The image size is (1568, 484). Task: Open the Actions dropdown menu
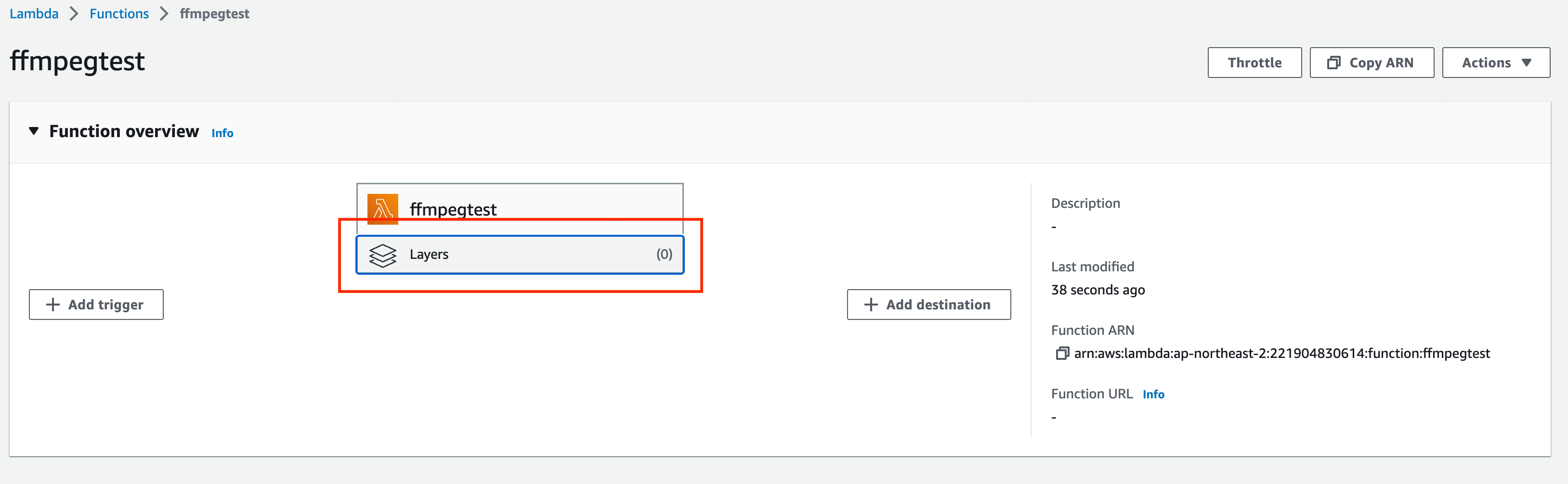1496,63
